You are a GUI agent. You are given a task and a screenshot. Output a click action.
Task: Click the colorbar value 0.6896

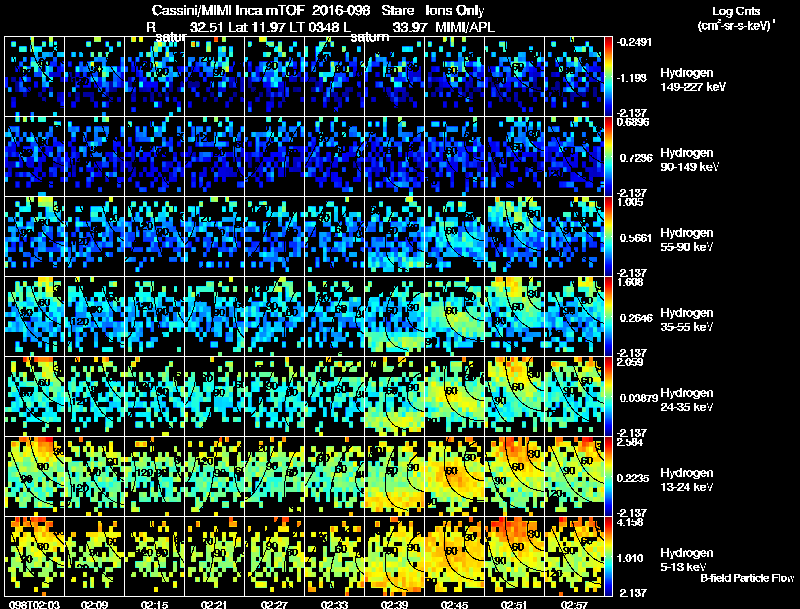[633, 122]
